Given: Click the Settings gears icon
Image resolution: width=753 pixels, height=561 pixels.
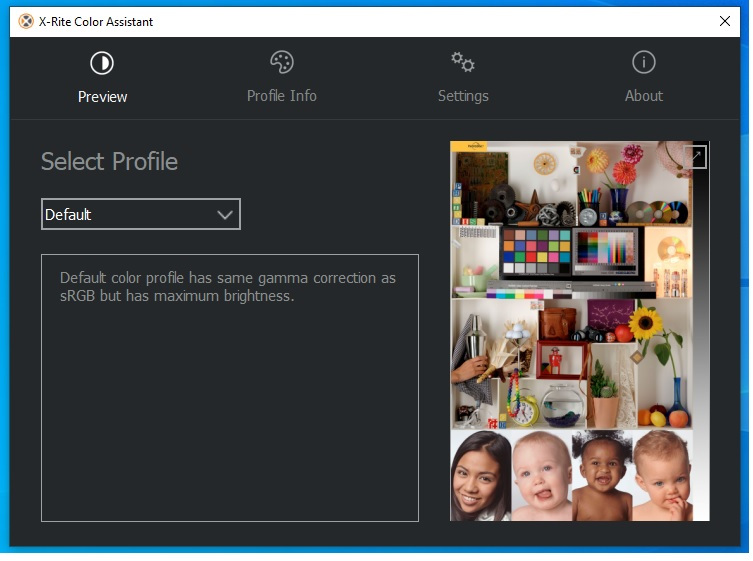Looking at the screenshot, I should pos(463,63).
